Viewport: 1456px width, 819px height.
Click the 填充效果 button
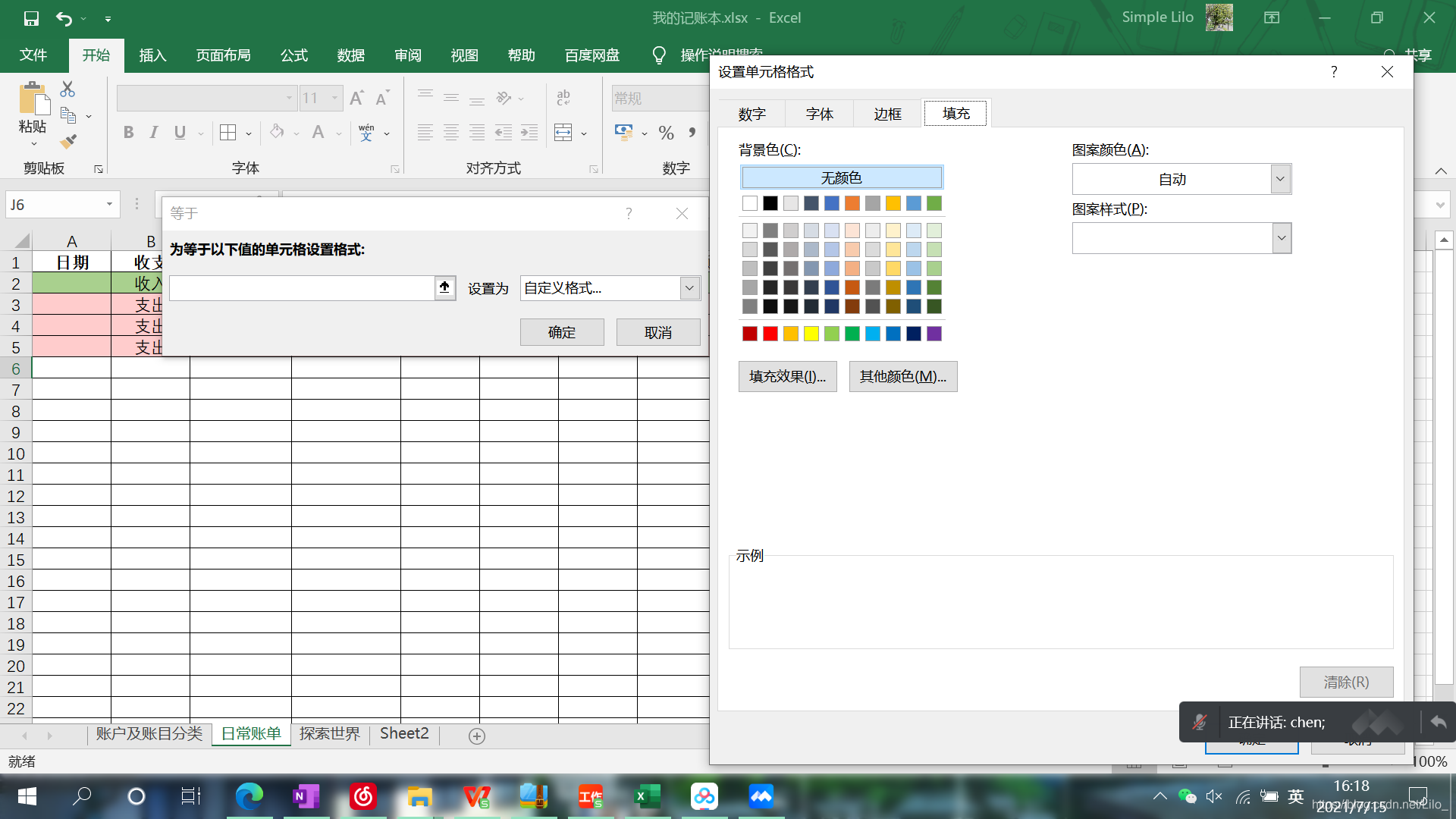(x=787, y=376)
